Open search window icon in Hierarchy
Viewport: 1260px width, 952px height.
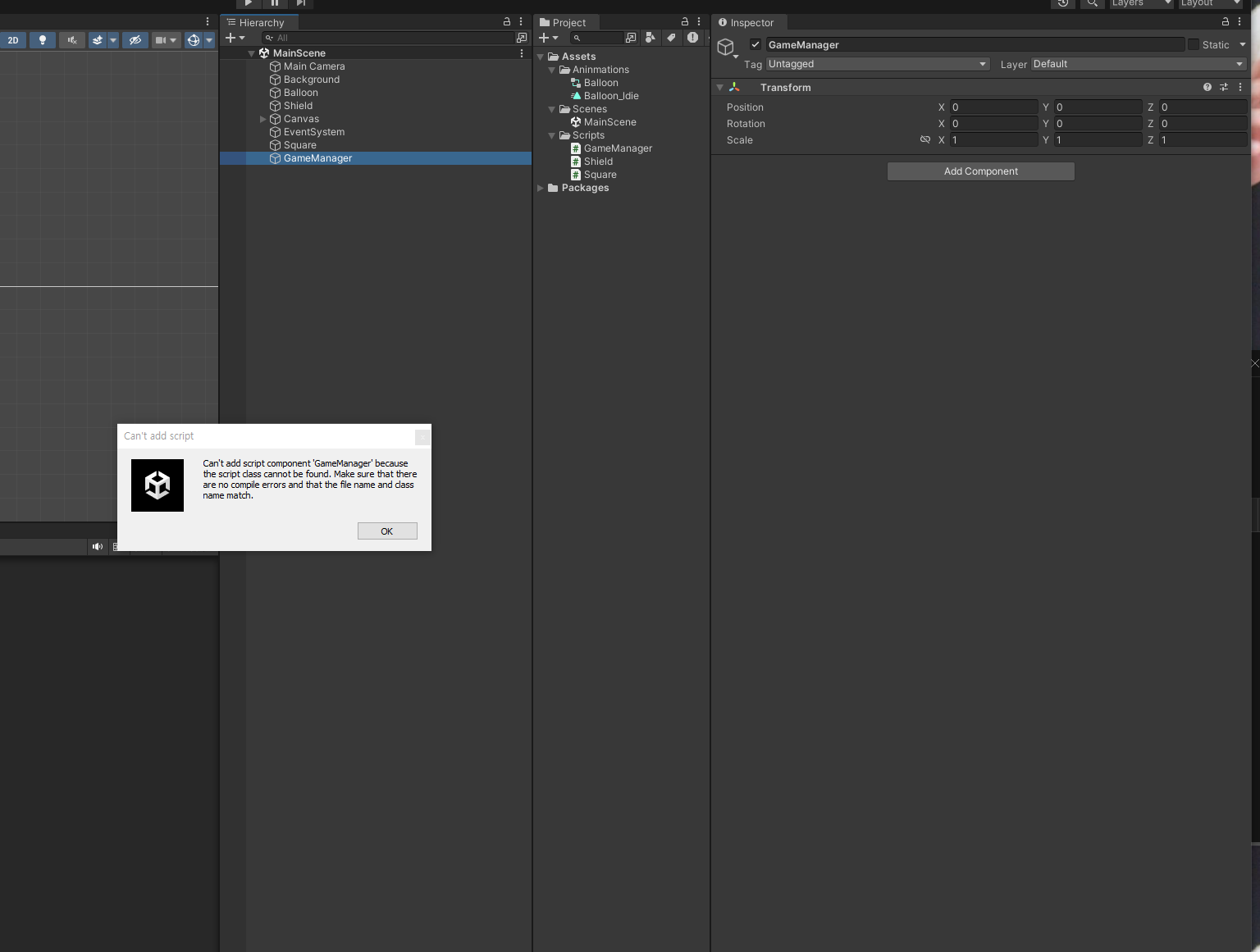522,39
